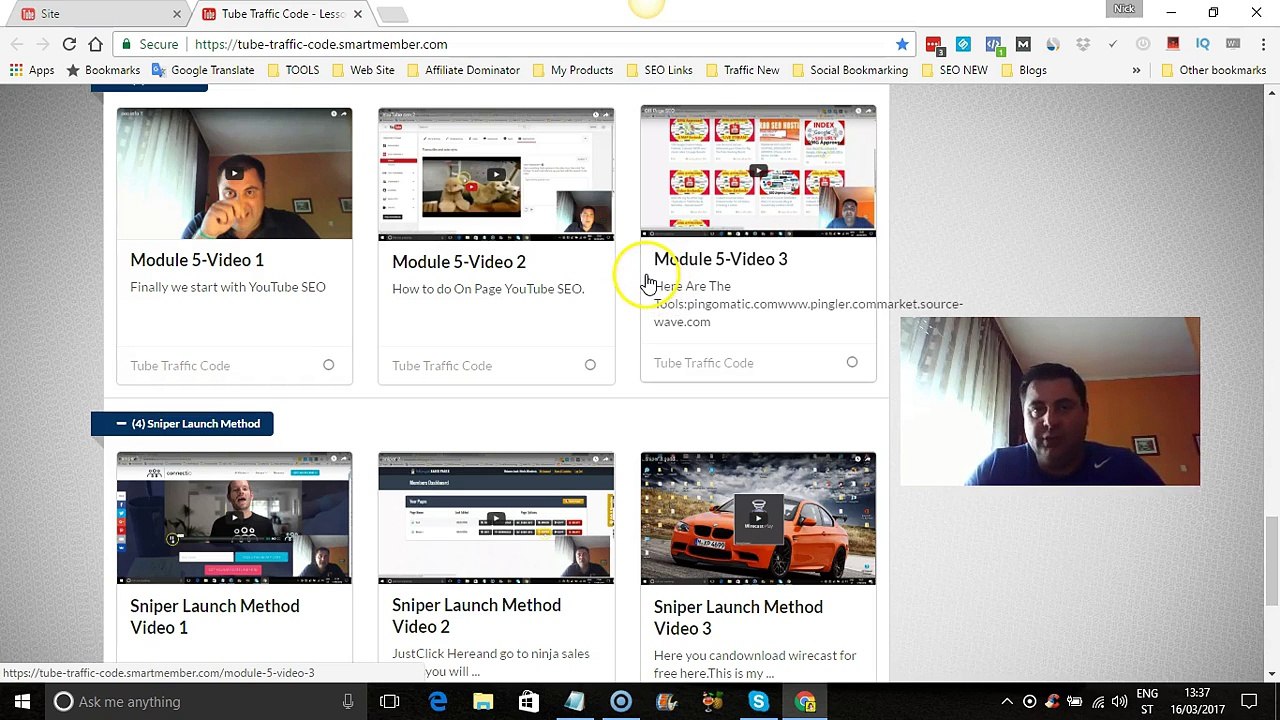The height and width of the screenshot is (720, 1280).
Task: Play the Module 5-Video 2 thumbnail
Action: tap(496, 175)
